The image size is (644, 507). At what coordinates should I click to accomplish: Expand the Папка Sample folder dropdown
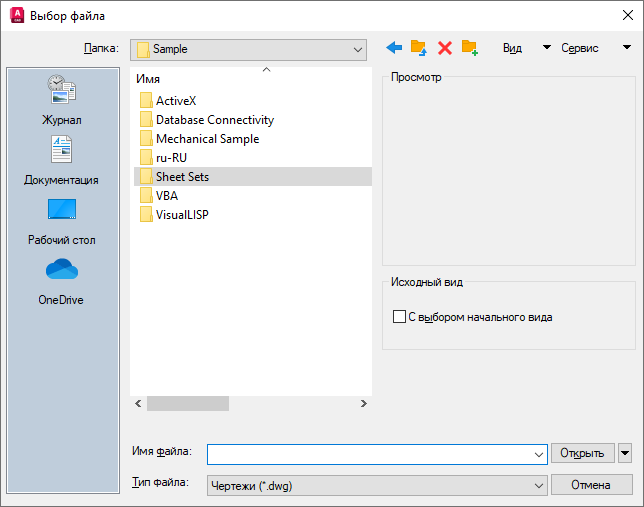click(x=357, y=50)
